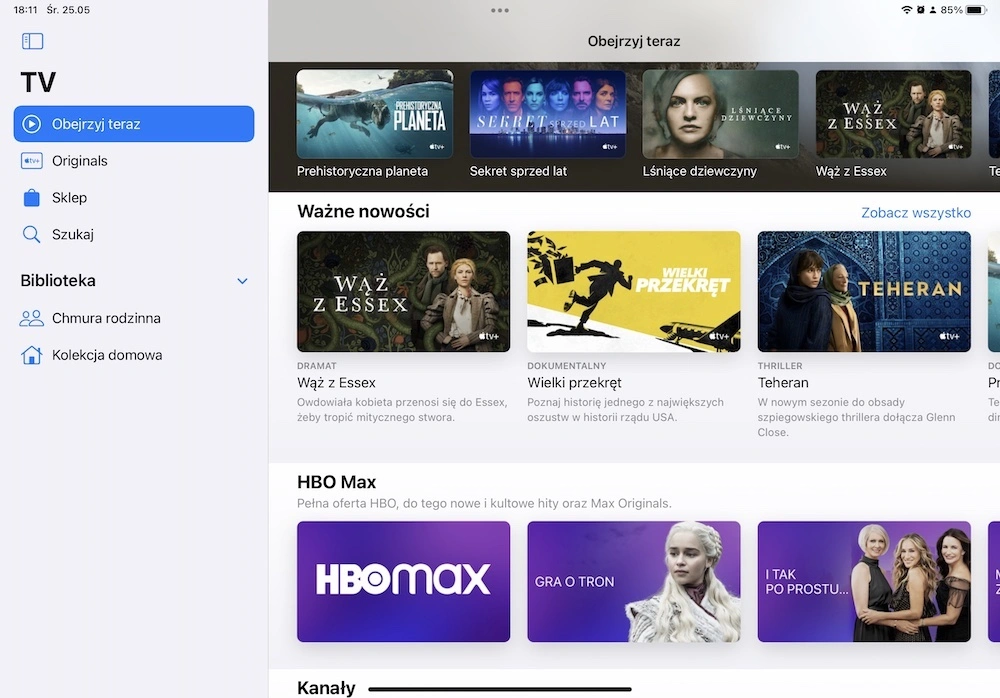1000x698 pixels.
Task: Click the Teheran description about Glenn Close
Action: pos(857,417)
